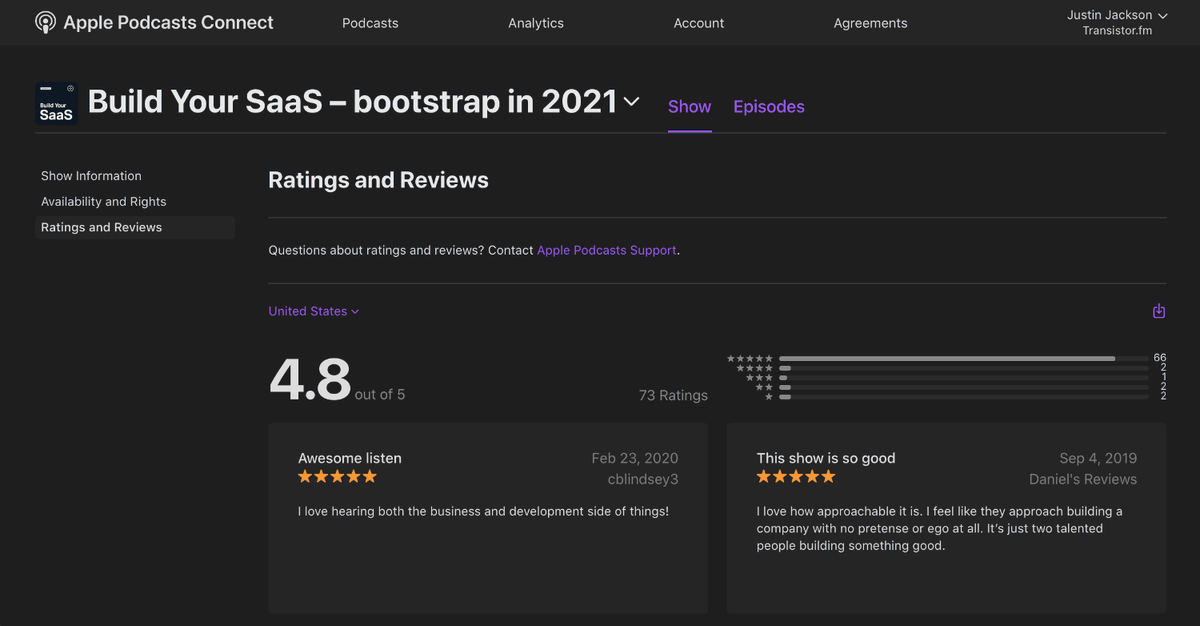Open Show Information in sidebar

click(91, 176)
